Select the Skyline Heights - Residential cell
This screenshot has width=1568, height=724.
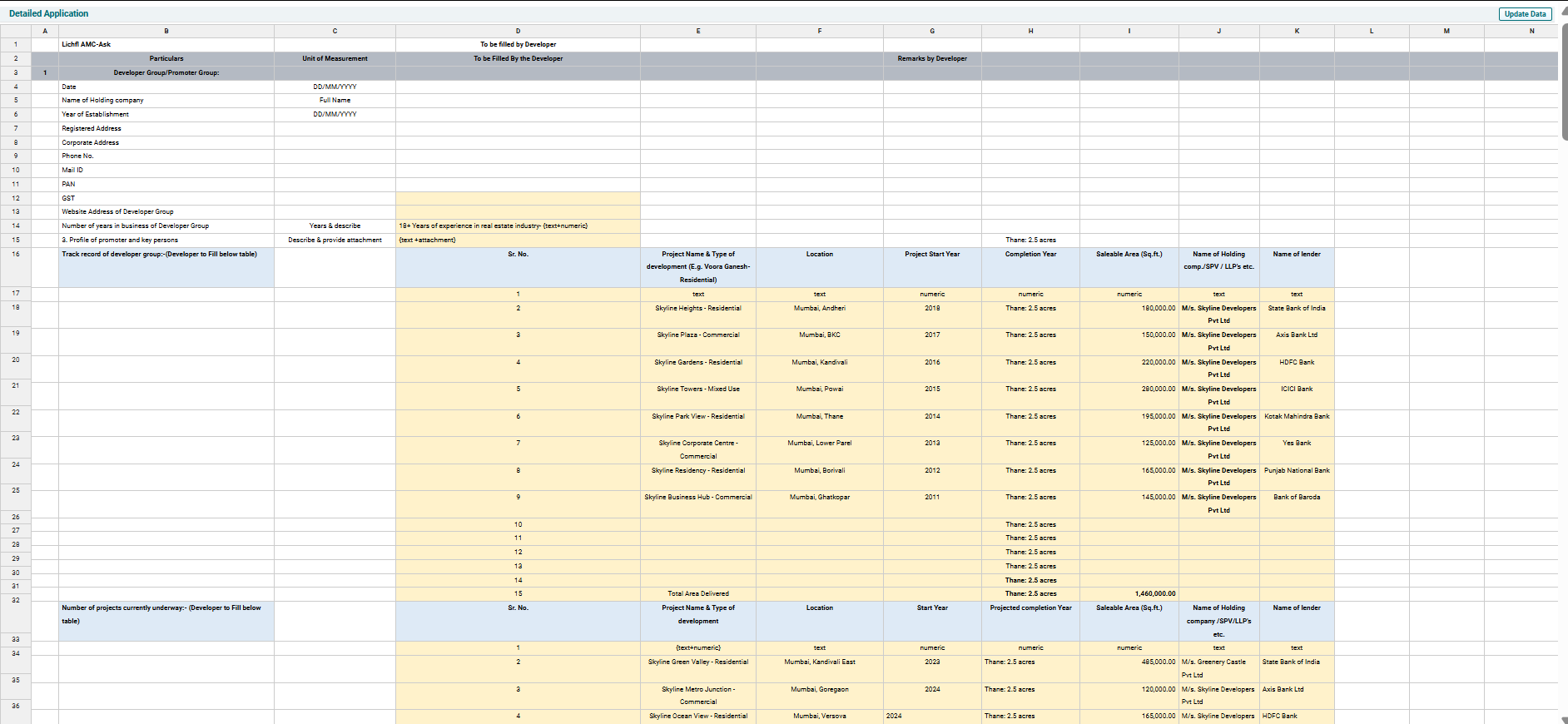(697, 309)
